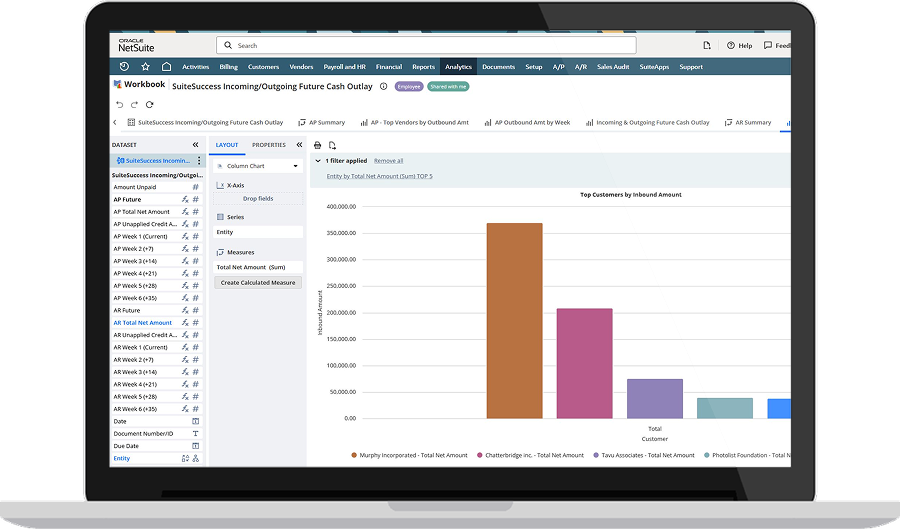
Task: Collapse the Dataset panel
Action: pyautogui.click(x=195, y=145)
